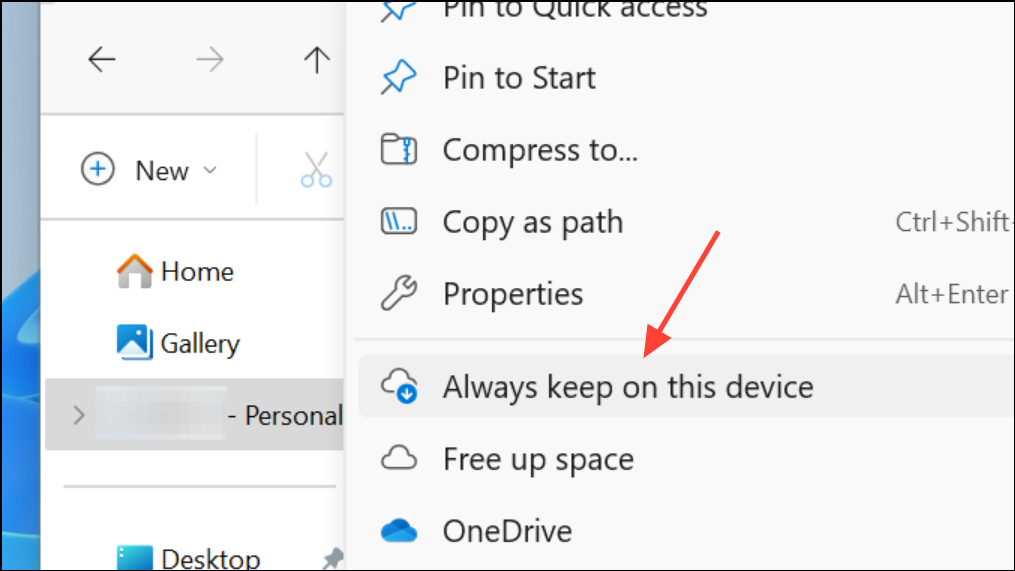The image size is (1015, 571).
Task: Expand the Personal OneDrive folder chevron
Action: coord(78,415)
